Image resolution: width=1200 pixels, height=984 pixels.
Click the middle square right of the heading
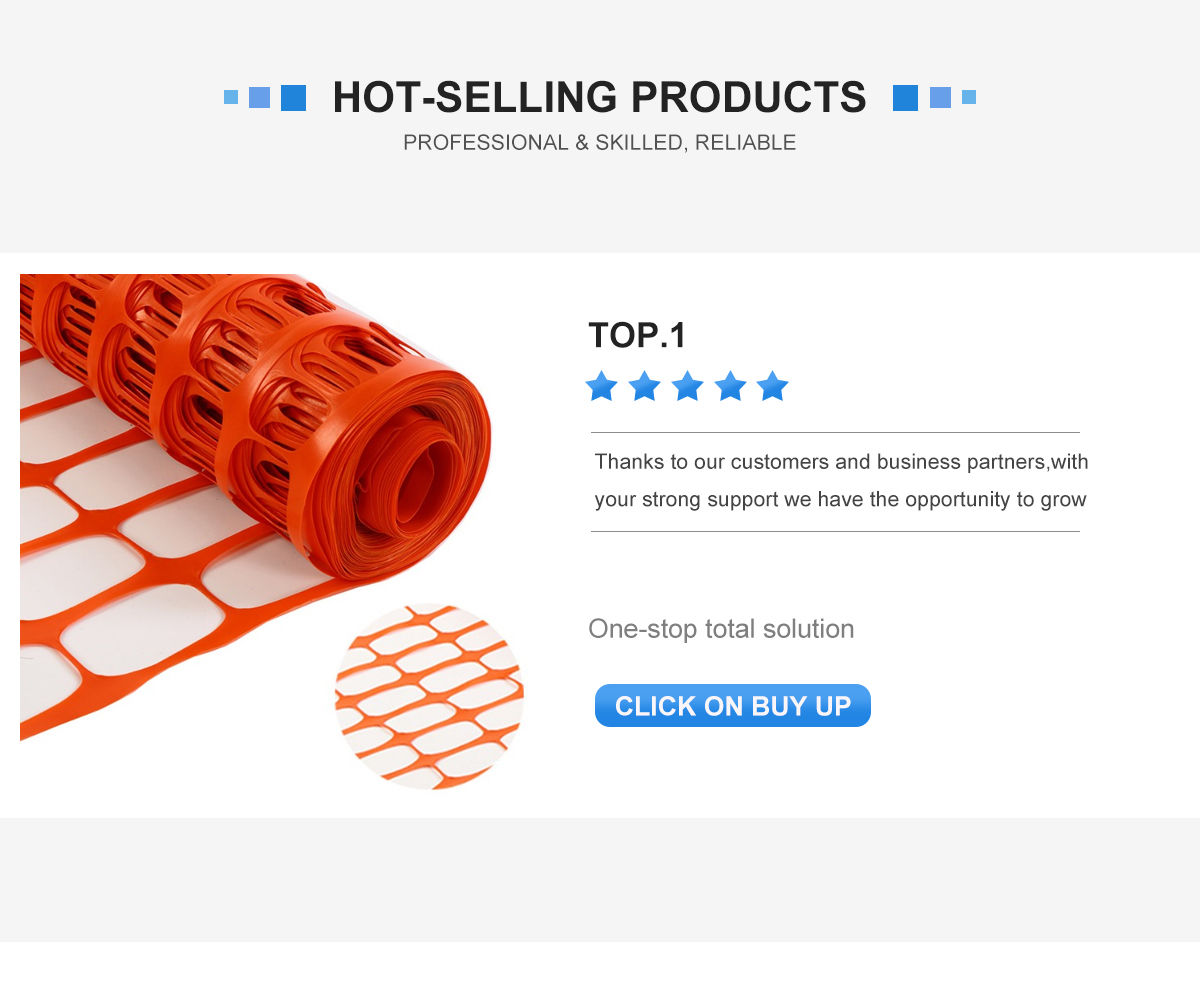point(940,97)
